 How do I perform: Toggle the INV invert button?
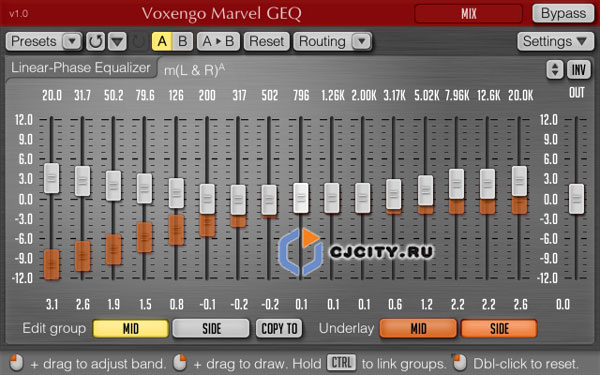click(578, 70)
